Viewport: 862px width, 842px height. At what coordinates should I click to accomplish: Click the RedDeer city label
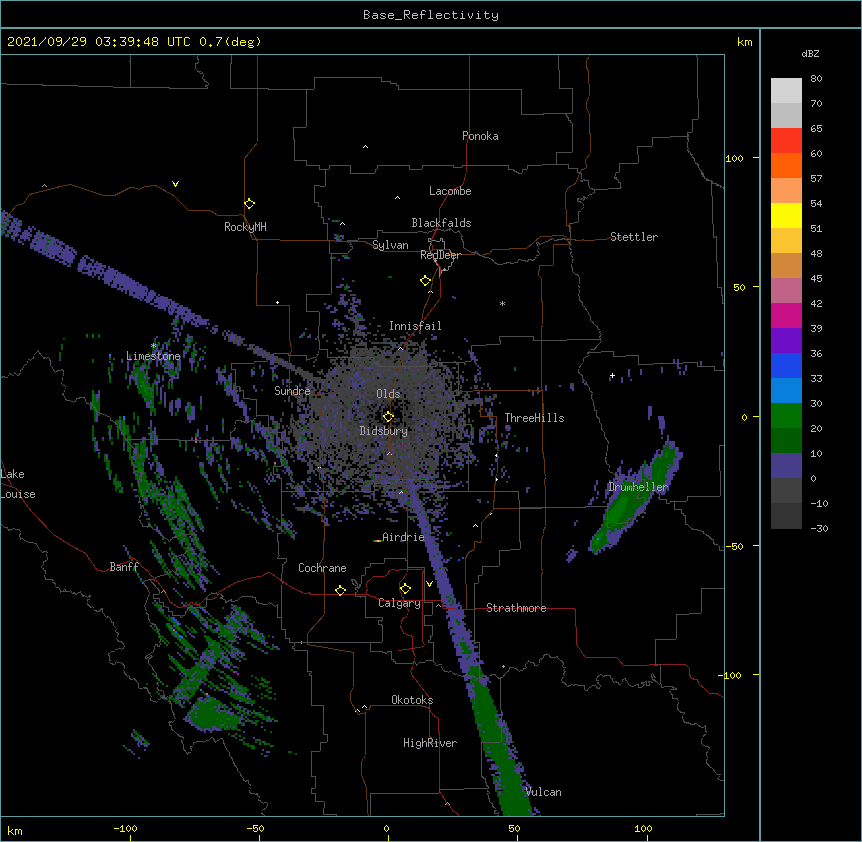[x=440, y=255]
